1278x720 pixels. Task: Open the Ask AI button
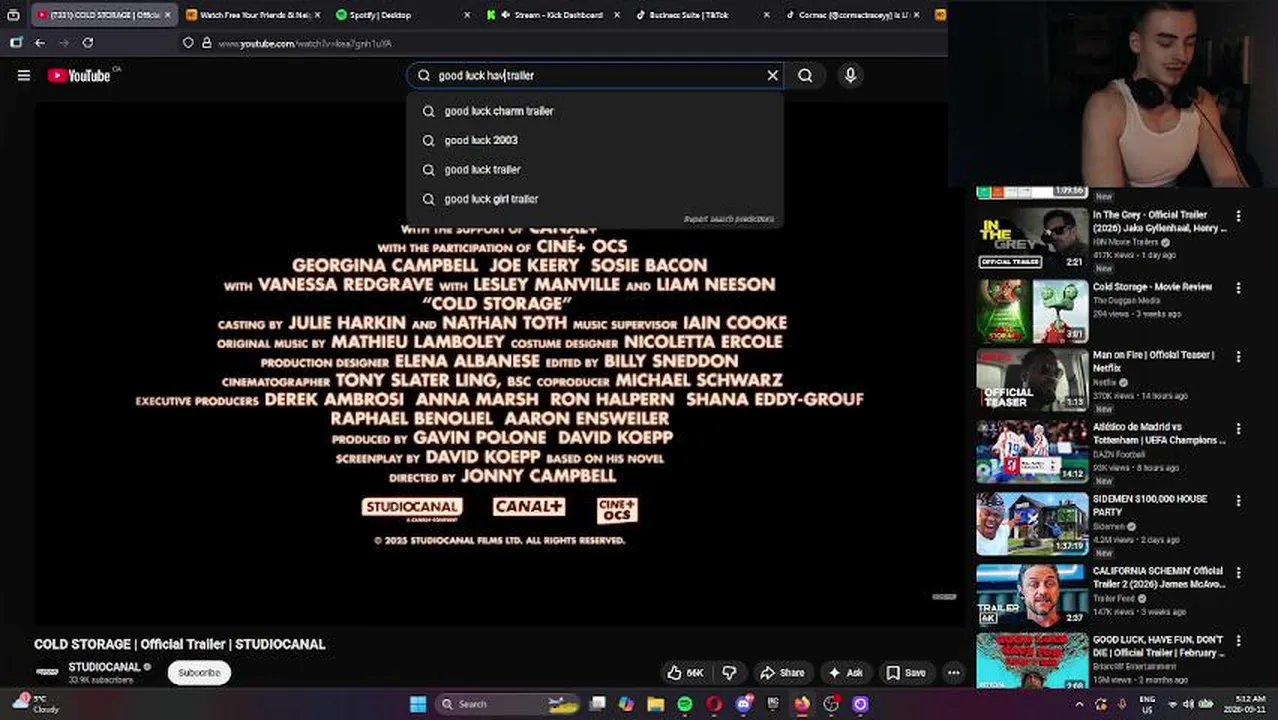[845, 673]
